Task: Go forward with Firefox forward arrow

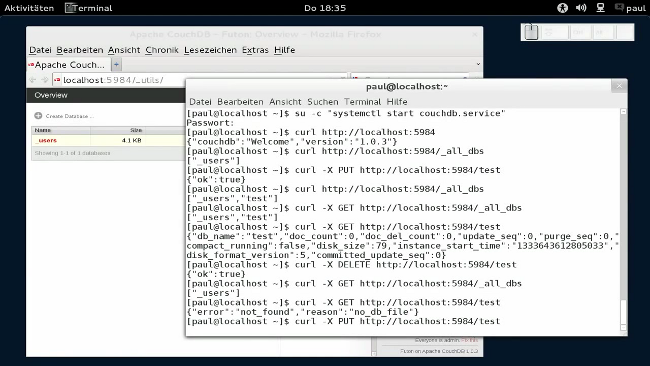Action: click(44, 80)
